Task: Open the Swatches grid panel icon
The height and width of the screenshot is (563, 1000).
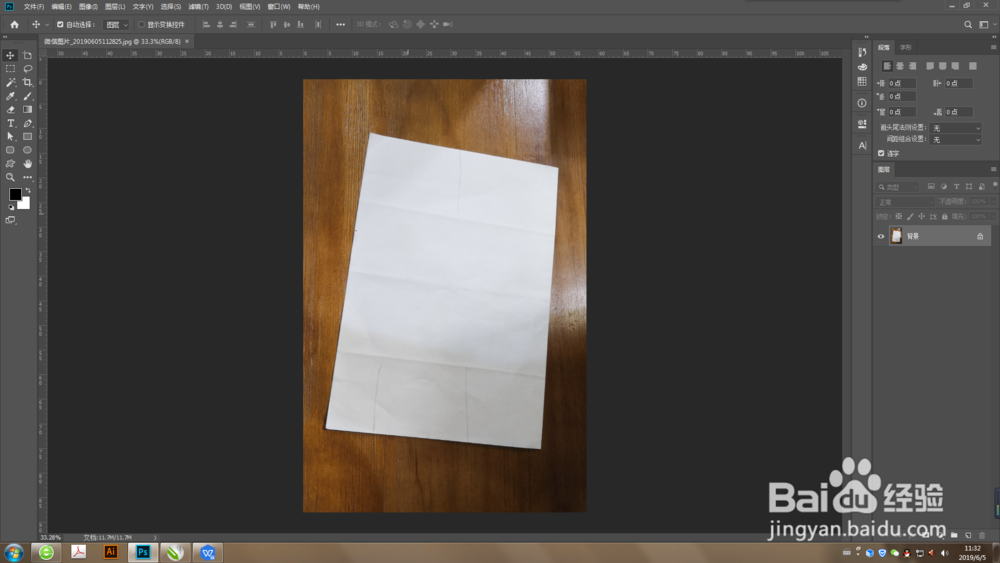Action: 862,82
